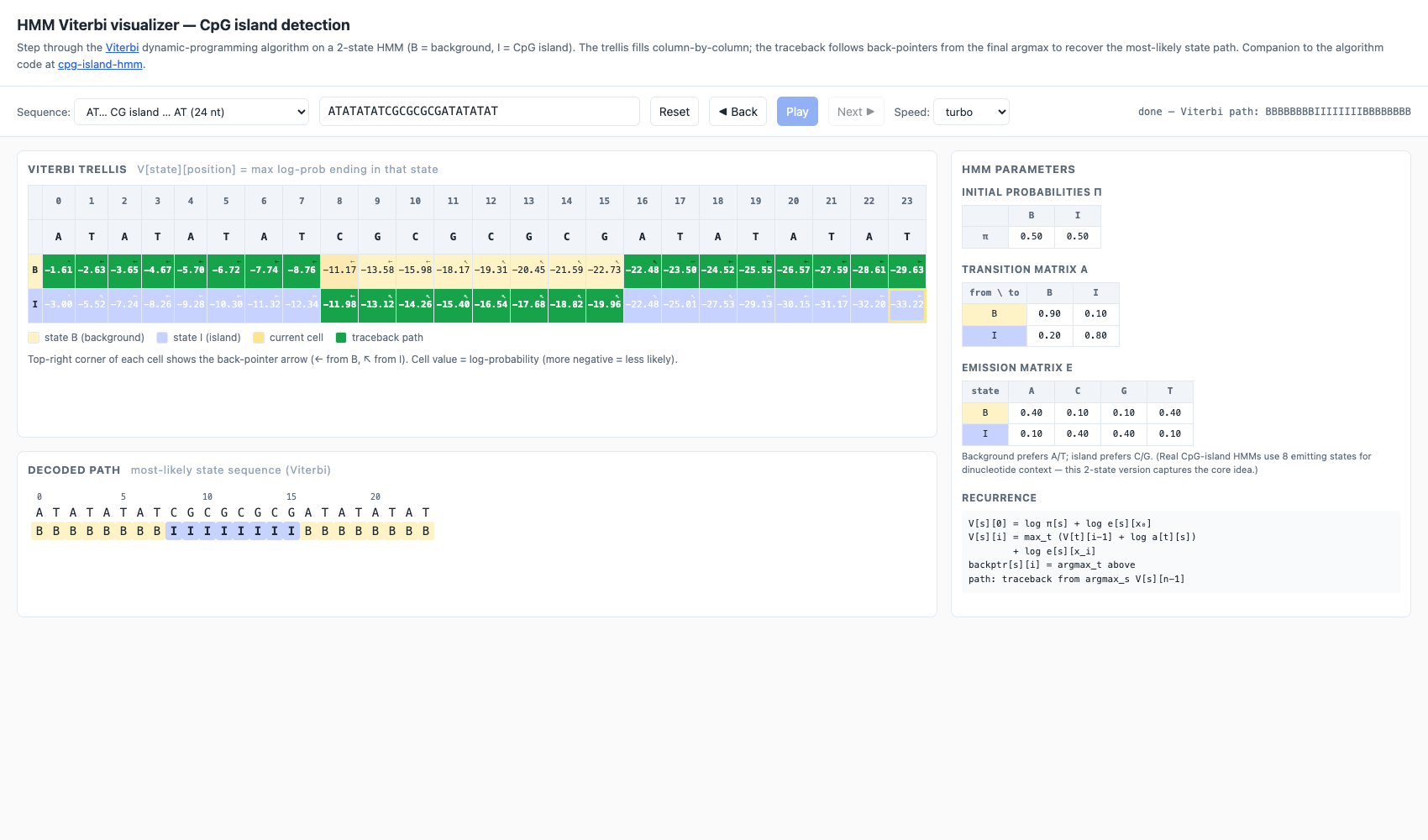
Task: Select trellis cell -22.48 in row B
Action: pyautogui.click(x=643, y=270)
